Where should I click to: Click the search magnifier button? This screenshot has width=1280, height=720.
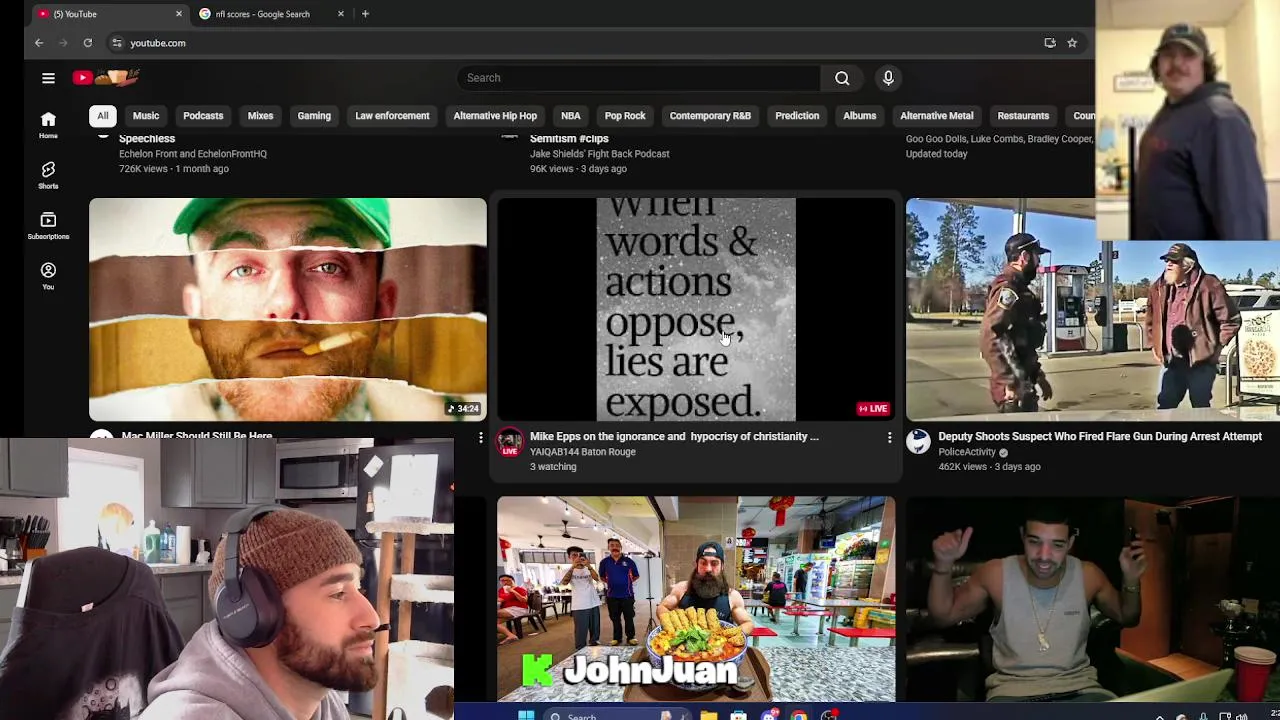(x=842, y=78)
